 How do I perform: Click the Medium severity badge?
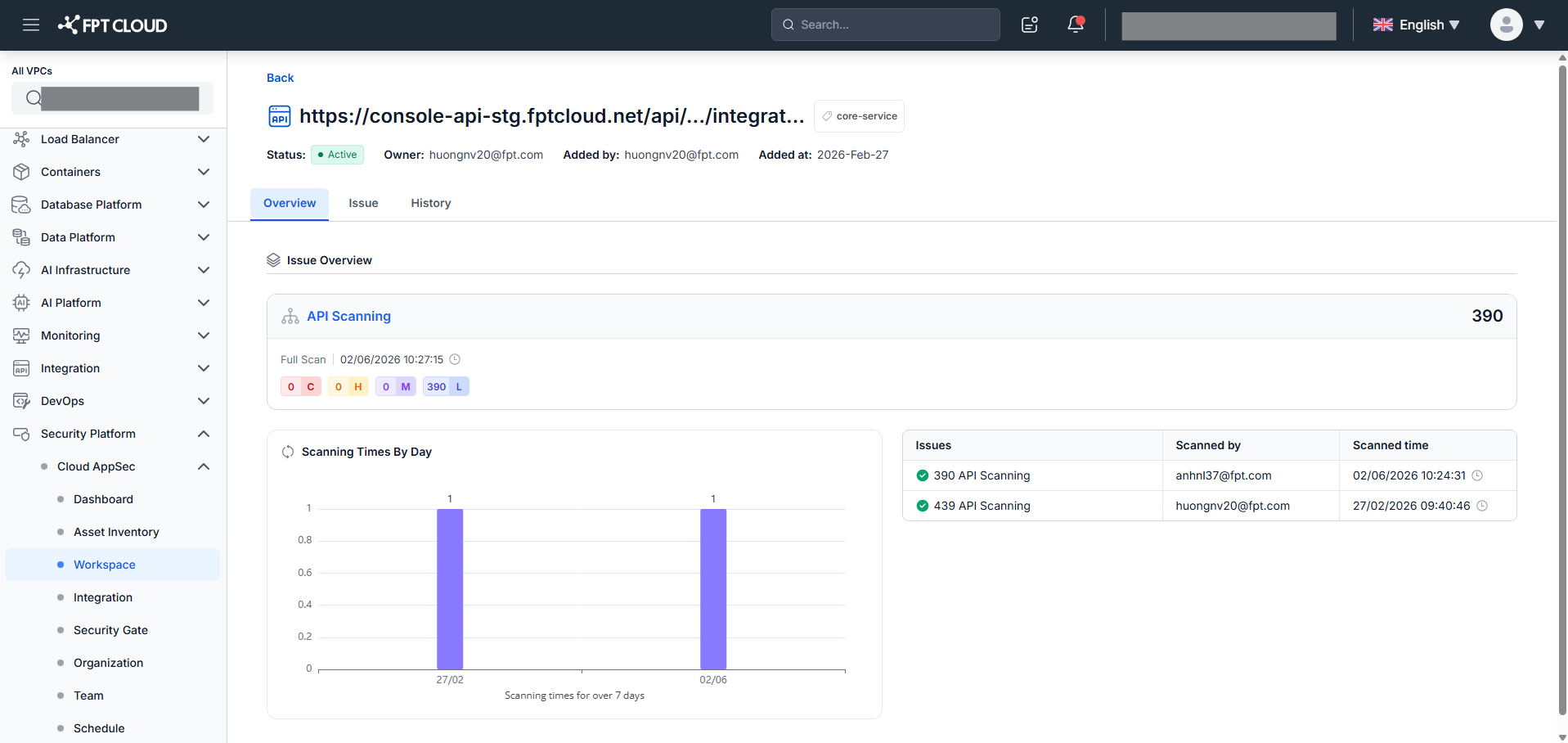[396, 387]
